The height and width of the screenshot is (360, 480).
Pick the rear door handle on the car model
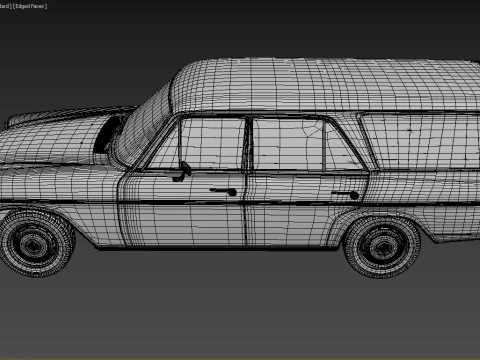[x=345, y=194]
